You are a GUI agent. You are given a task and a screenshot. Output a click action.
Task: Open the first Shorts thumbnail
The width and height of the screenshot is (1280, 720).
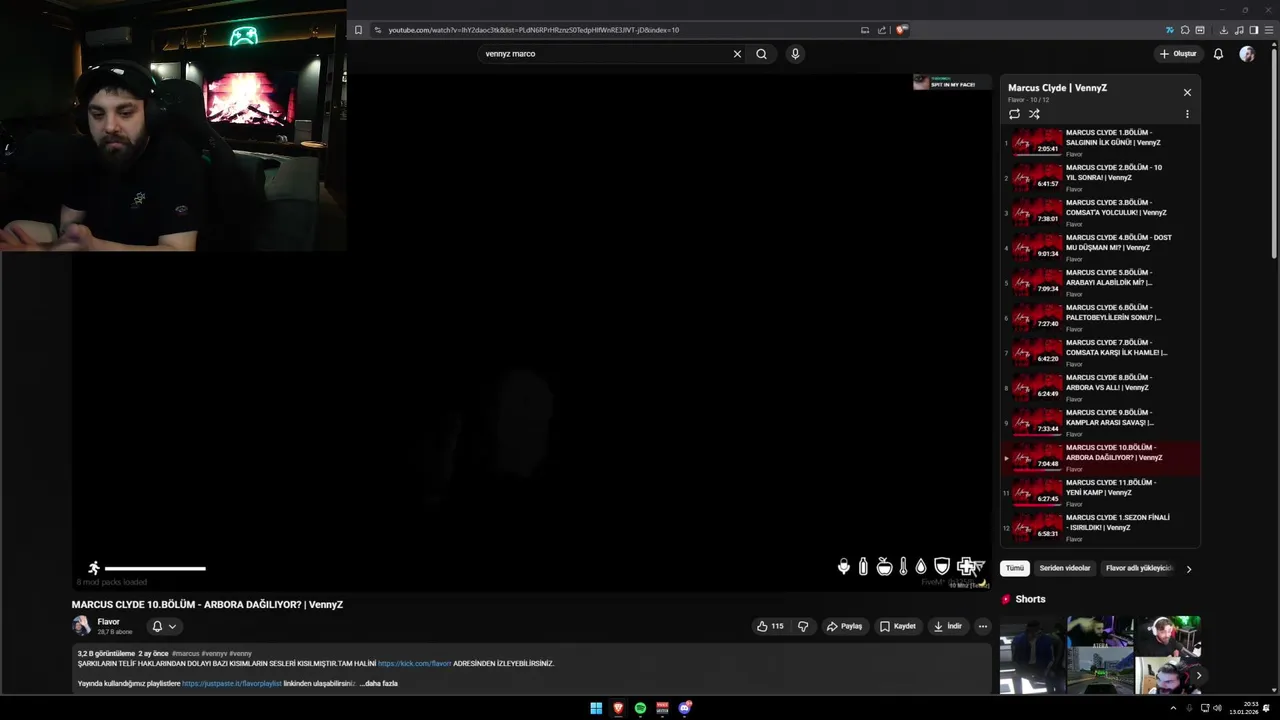coord(1033,655)
